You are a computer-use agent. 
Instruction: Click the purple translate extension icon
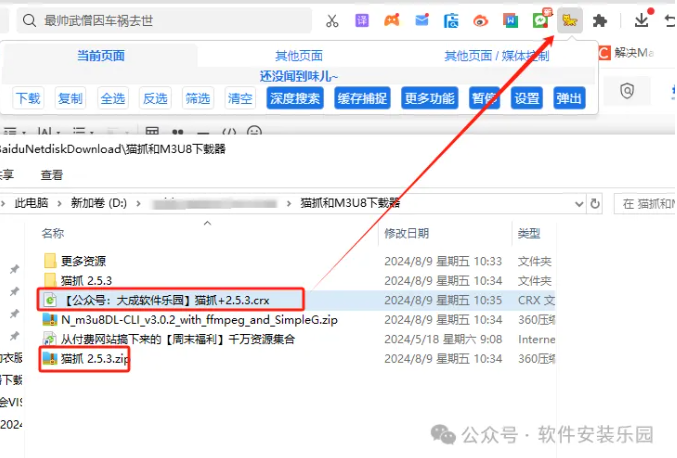tap(363, 20)
